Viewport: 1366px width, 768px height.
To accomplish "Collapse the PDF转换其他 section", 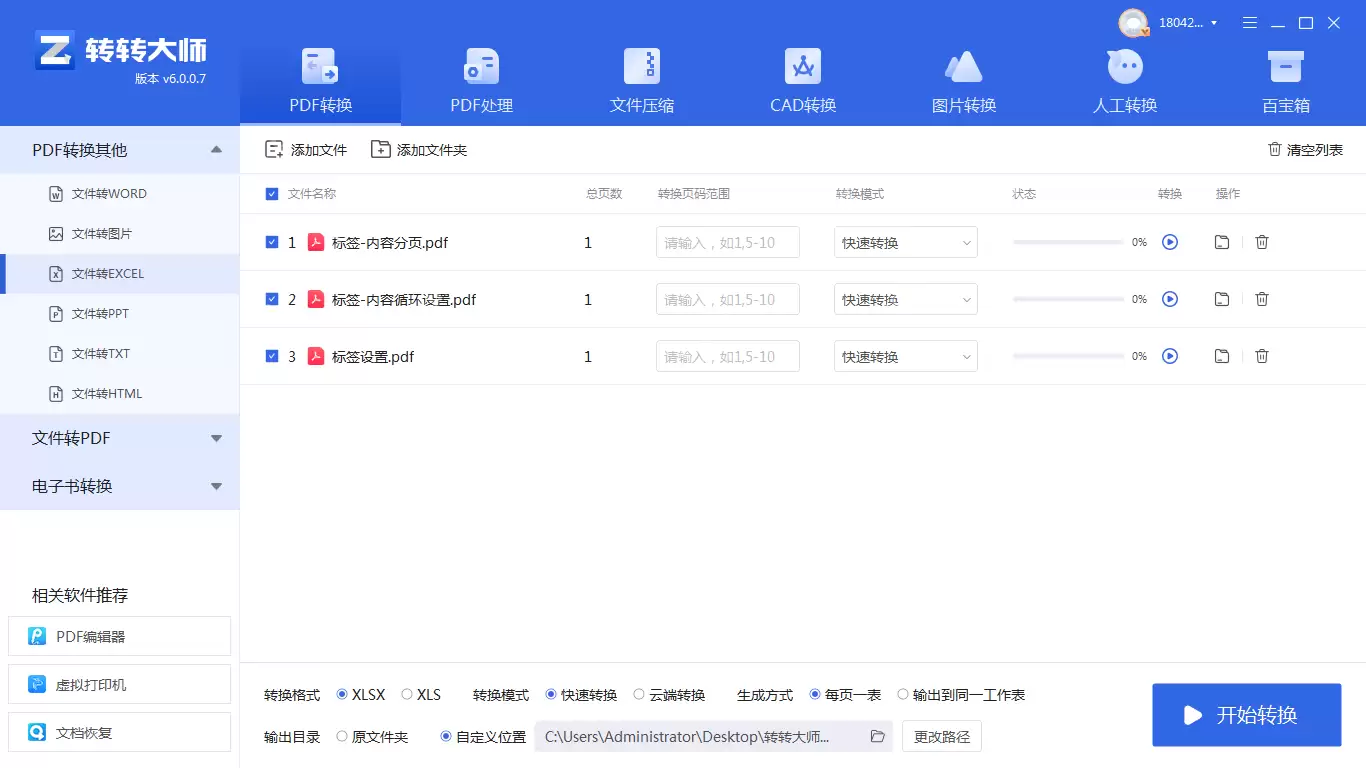I will pos(120,149).
